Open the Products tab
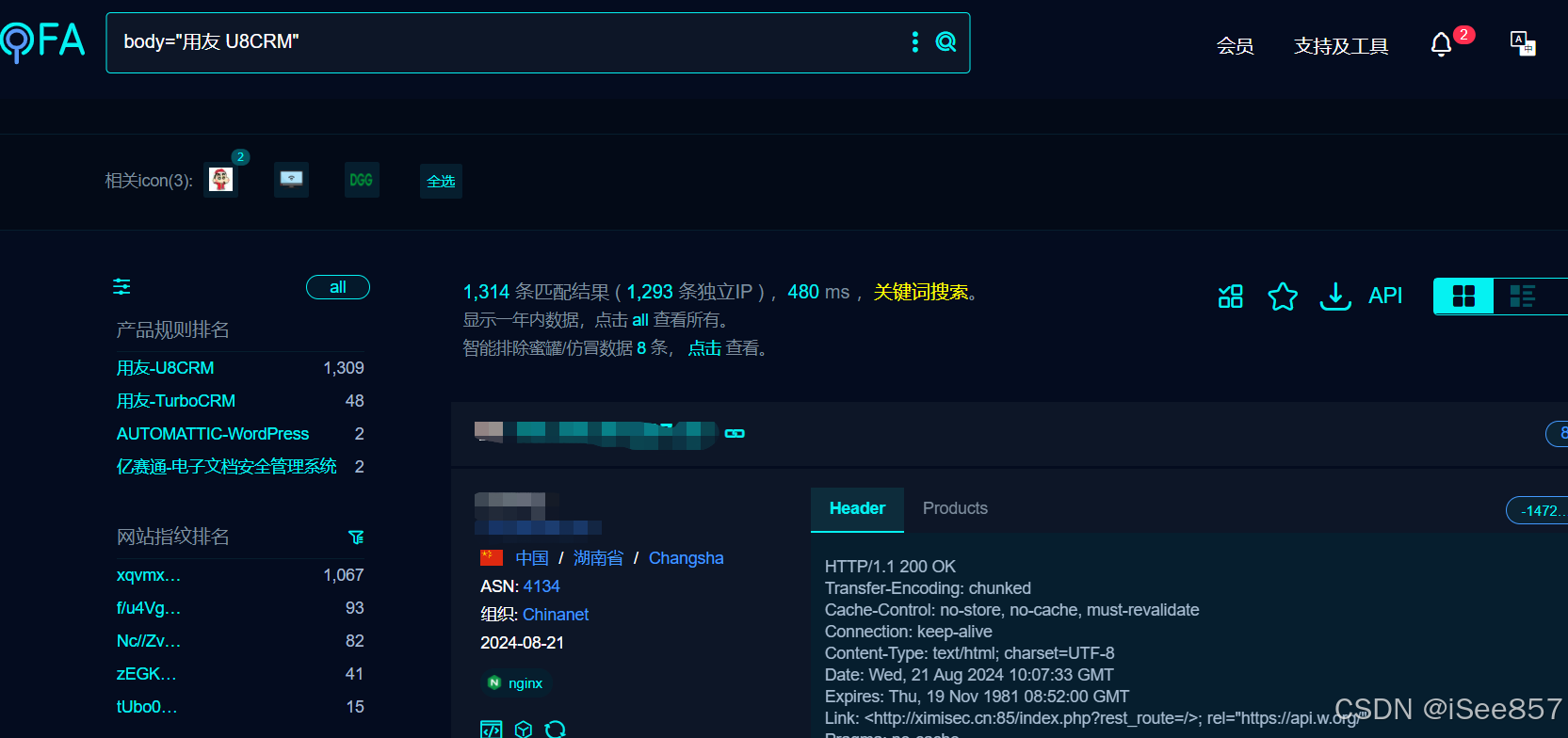Image resolution: width=1568 pixels, height=738 pixels. click(x=955, y=508)
